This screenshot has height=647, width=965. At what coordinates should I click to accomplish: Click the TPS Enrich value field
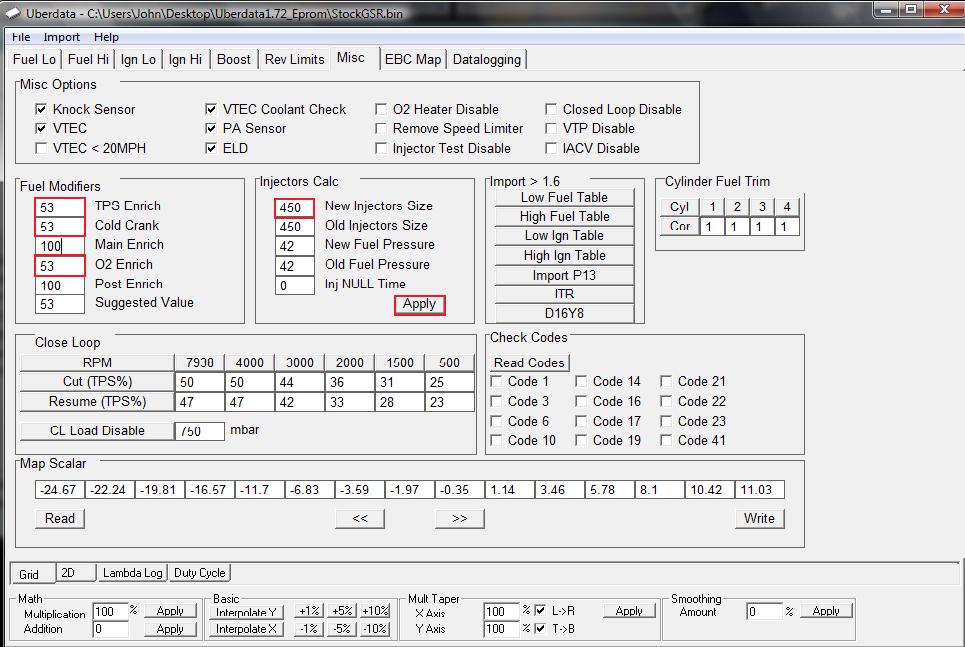pos(60,207)
